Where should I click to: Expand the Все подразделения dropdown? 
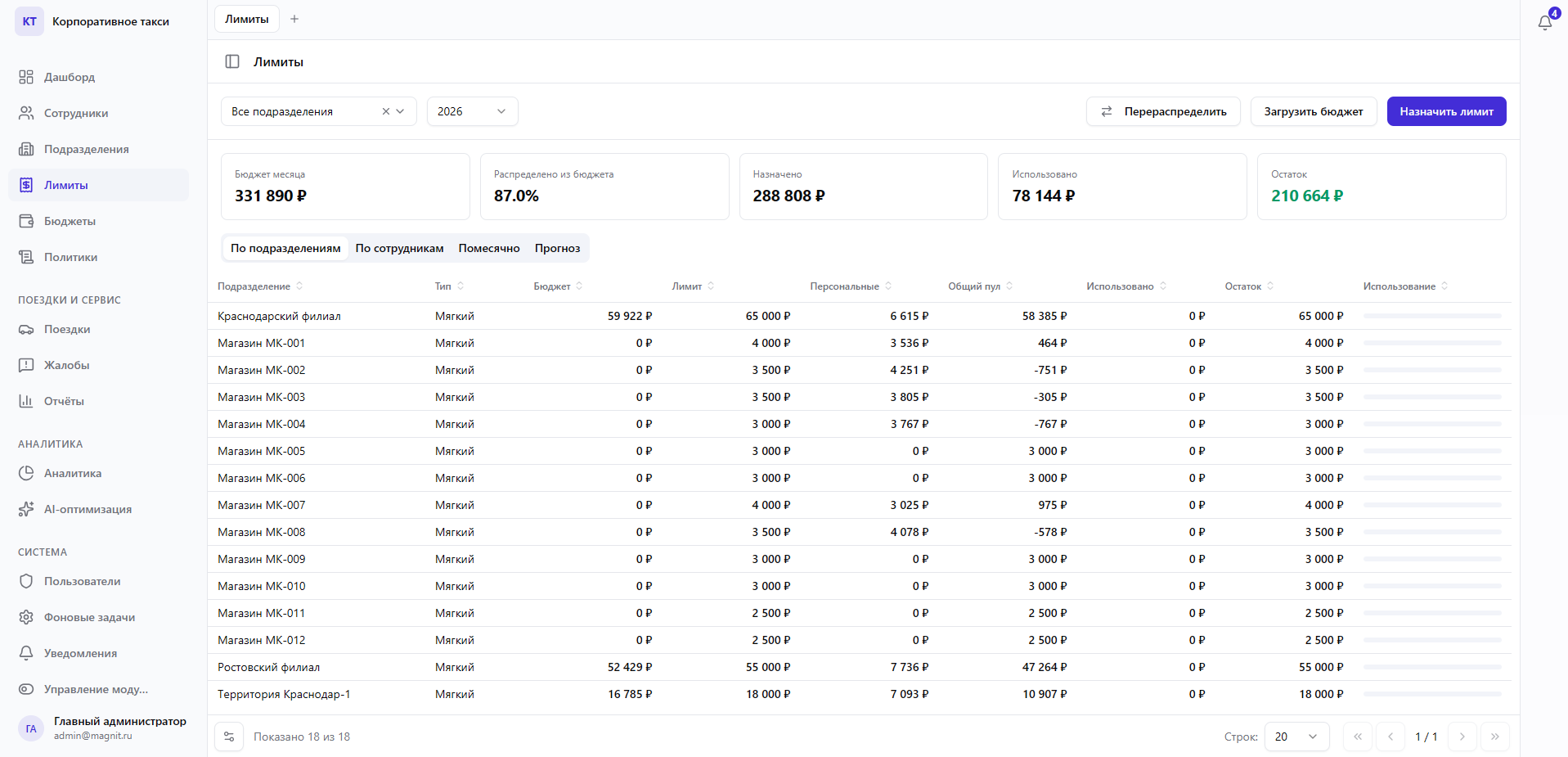click(401, 111)
